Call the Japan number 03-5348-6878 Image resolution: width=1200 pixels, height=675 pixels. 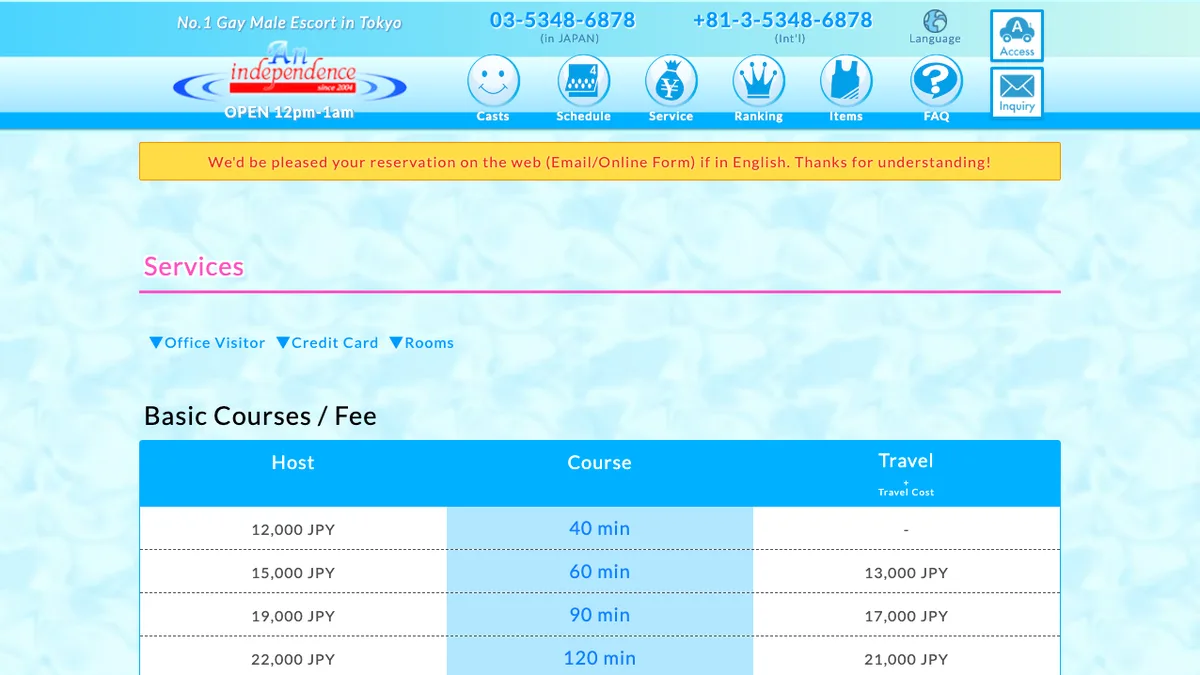(x=562, y=20)
